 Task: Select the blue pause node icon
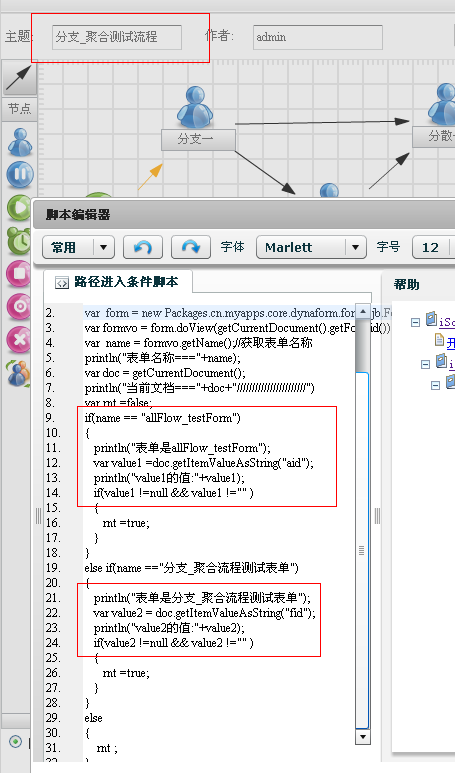pyautogui.click(x=20, y=175)
